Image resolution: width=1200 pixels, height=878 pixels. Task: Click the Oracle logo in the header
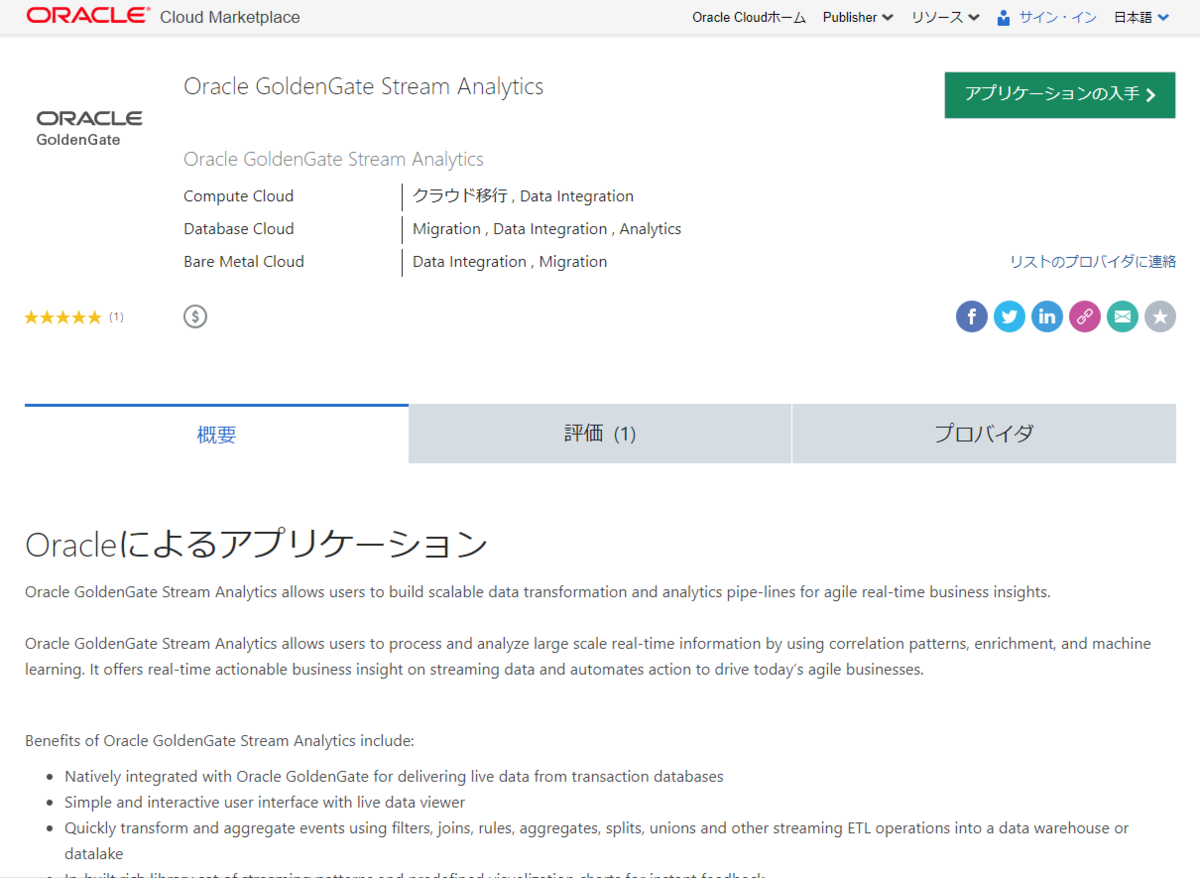87,16
